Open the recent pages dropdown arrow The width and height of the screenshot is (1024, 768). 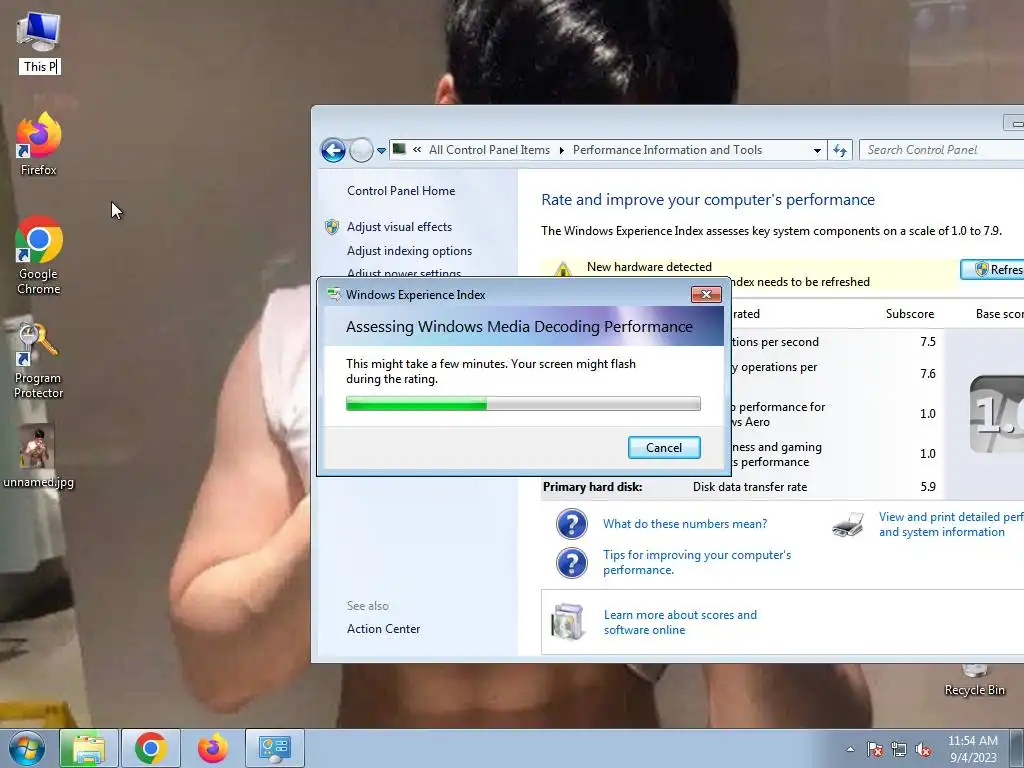(x=381, y=150)
